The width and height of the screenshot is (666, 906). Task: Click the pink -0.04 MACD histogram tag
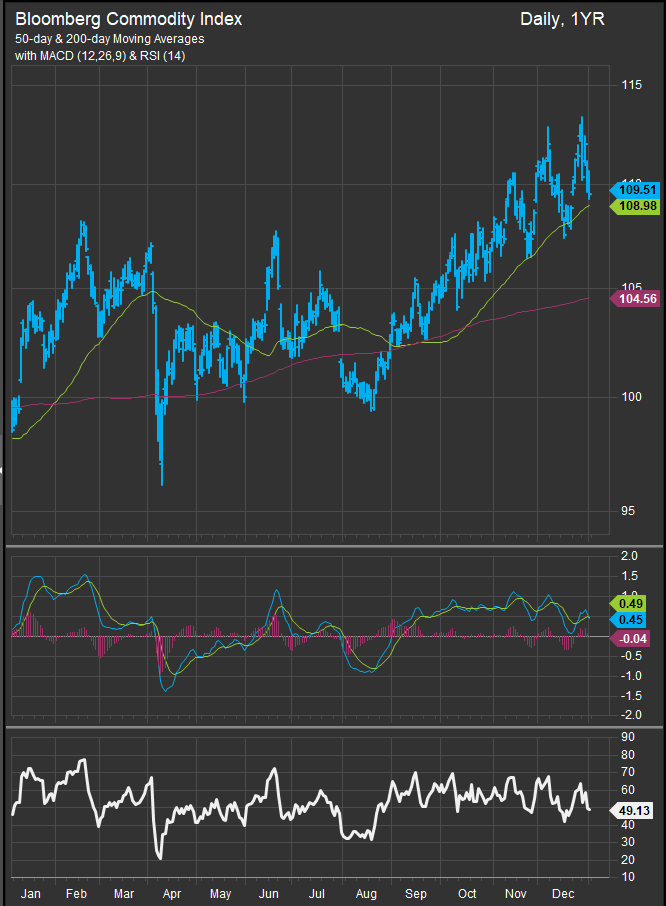(635, 637)
